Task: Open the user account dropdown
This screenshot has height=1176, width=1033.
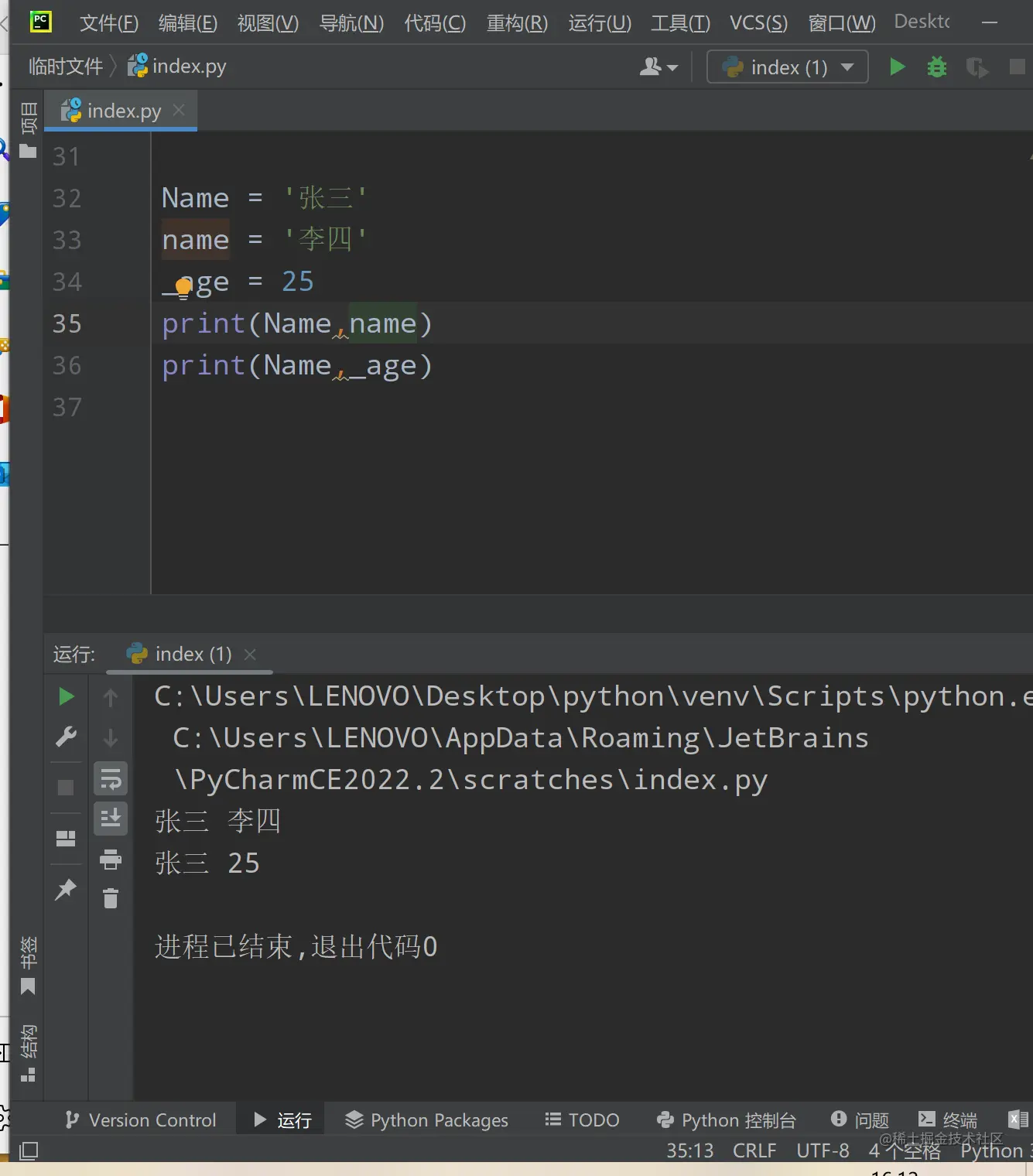Action: pyautogui.click(x=658, y=67)
